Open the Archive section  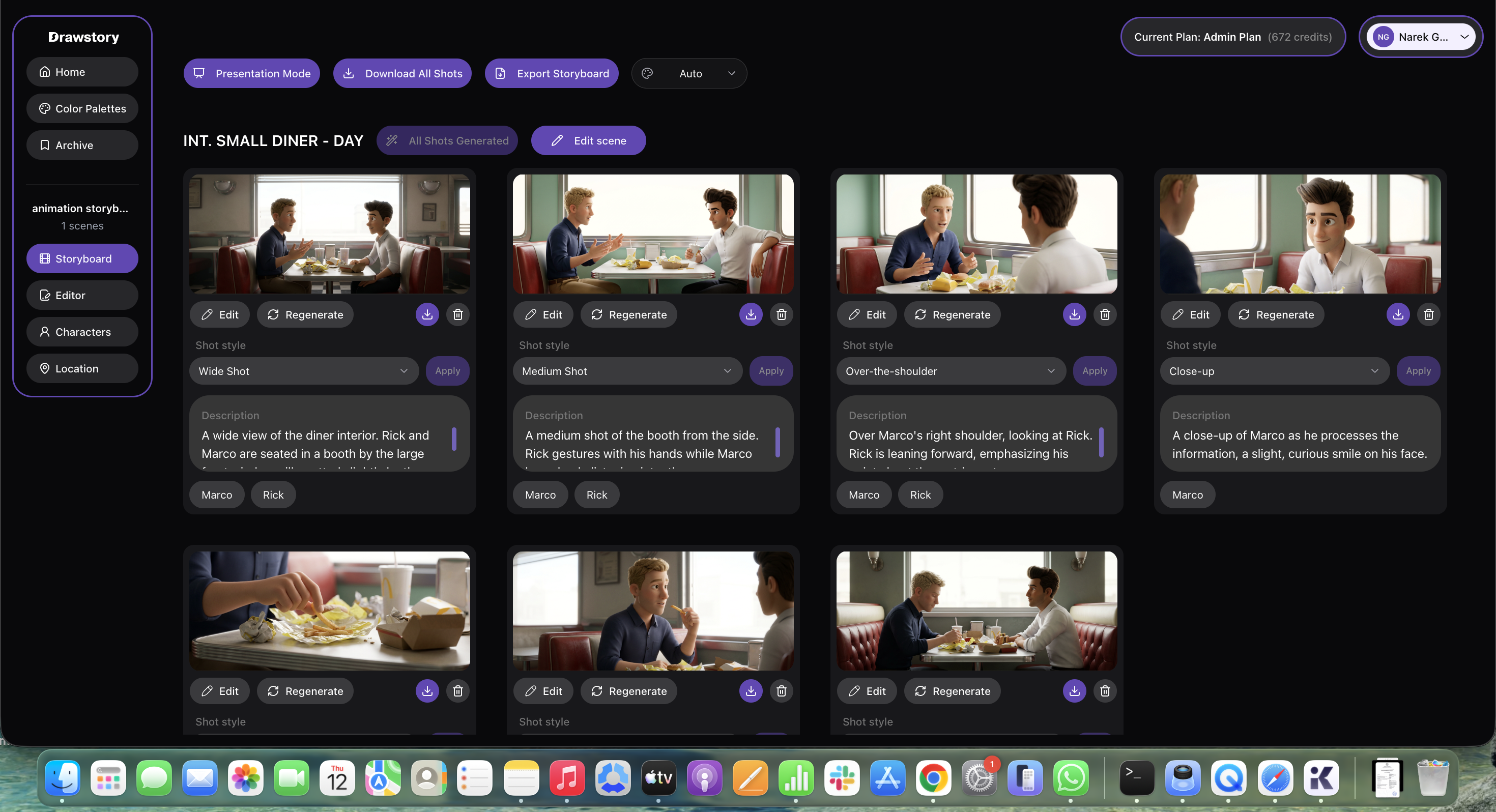(x=82, y=144)
